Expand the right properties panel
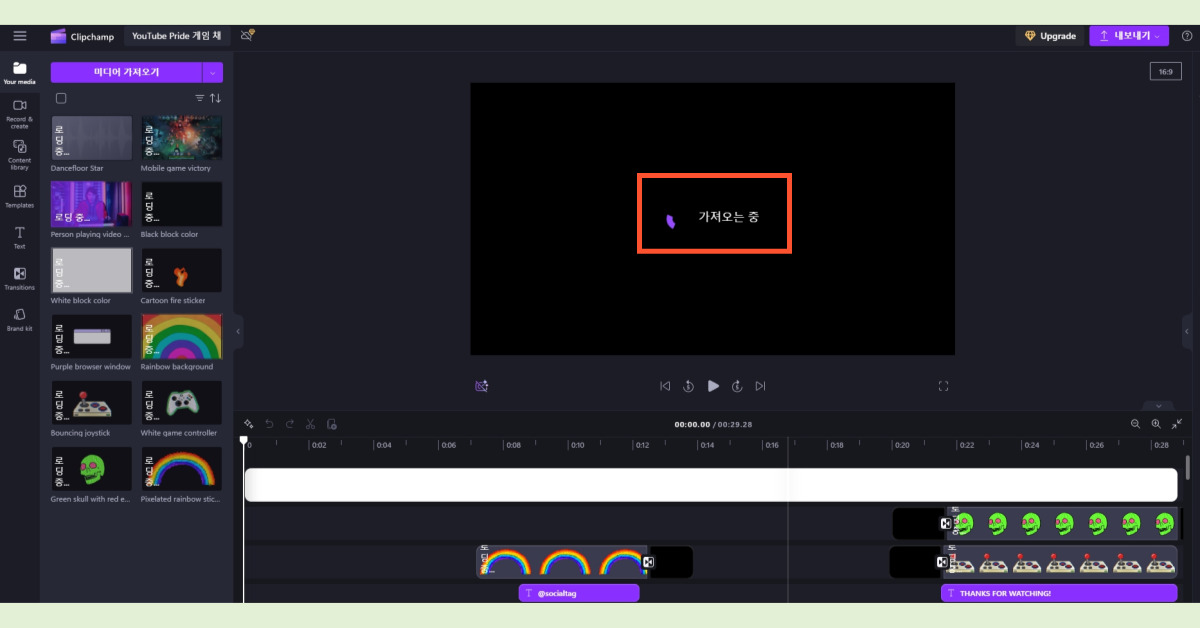Viewport: 1200px width, 628px height. [1187, 331]
